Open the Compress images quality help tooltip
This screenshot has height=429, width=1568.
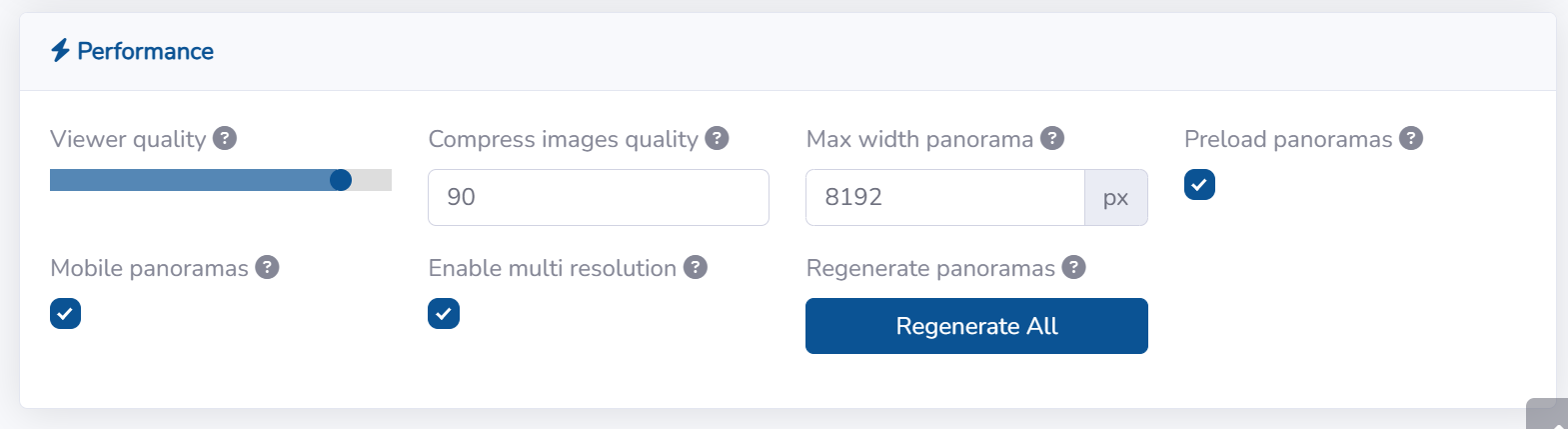point(717,138)
